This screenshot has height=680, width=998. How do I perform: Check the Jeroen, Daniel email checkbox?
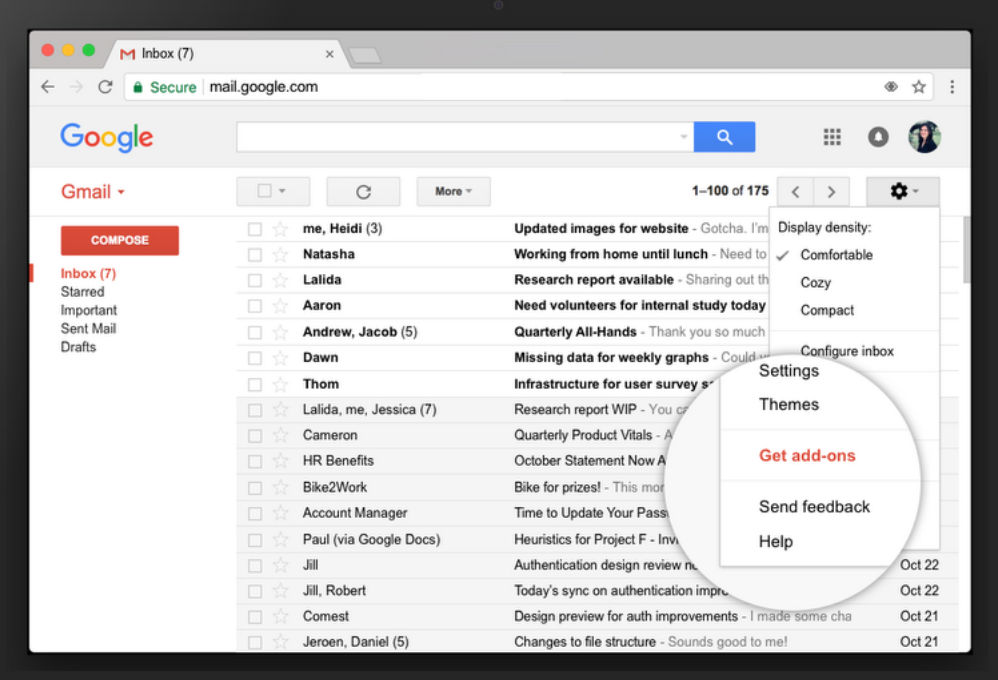(x=255, y=642)
